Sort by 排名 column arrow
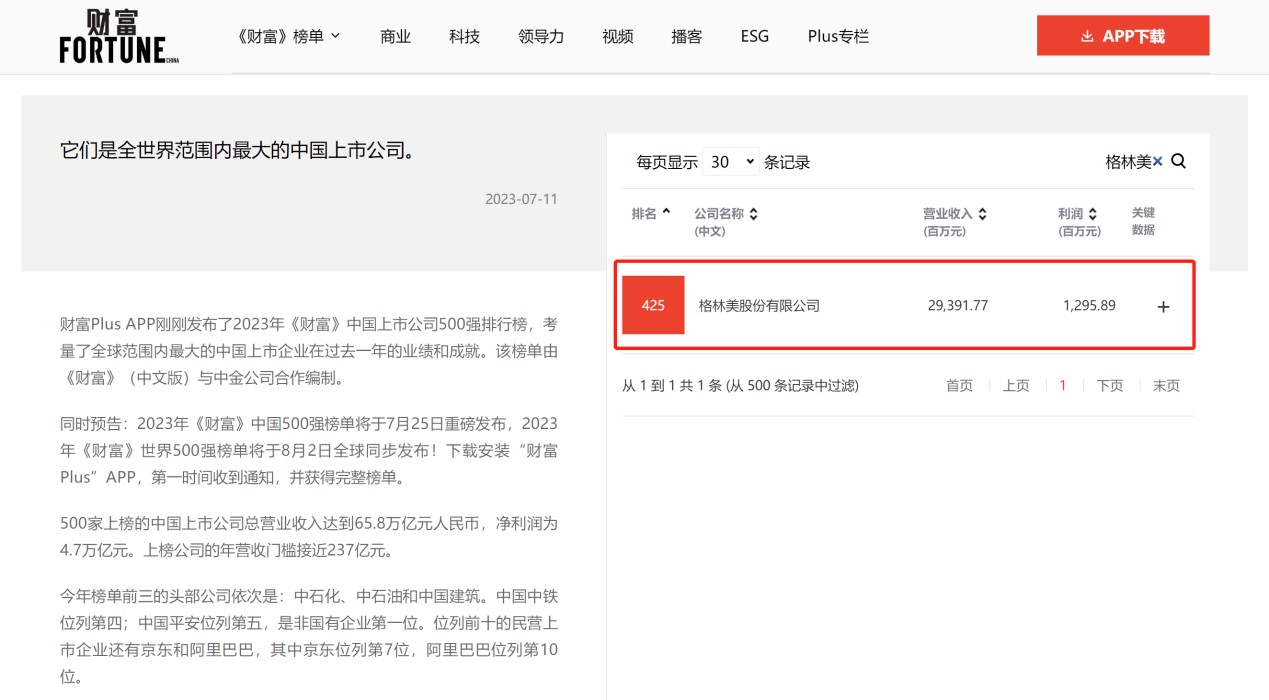 pyautogui.click(x=666, y=213)
